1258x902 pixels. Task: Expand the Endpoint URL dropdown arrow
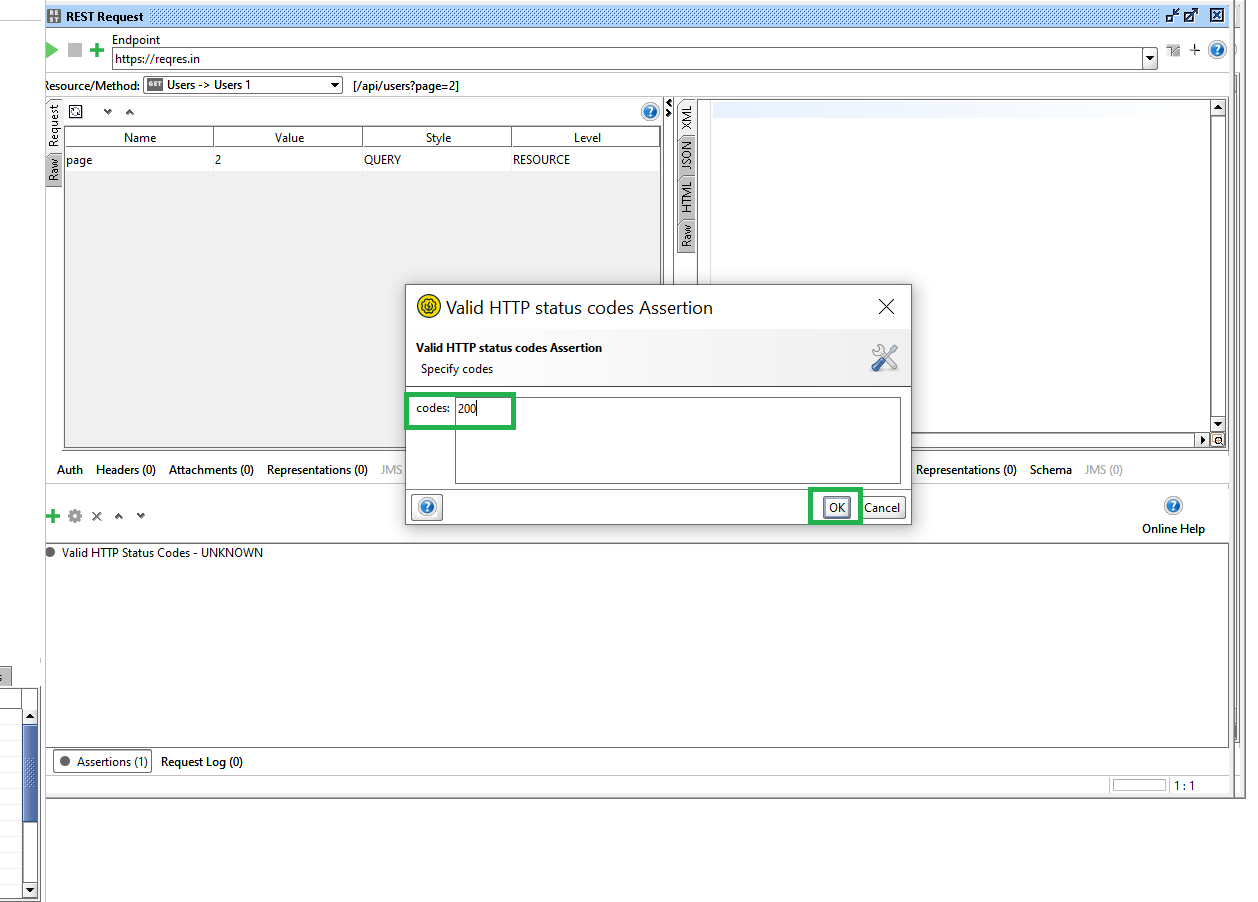pos(1149,59)
